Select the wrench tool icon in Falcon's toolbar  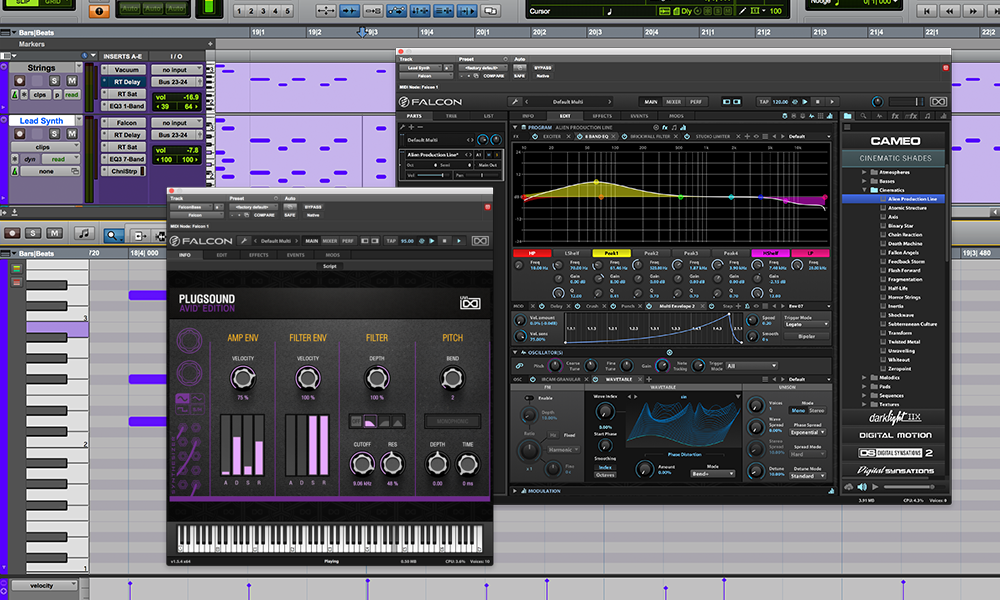[517, 102]
